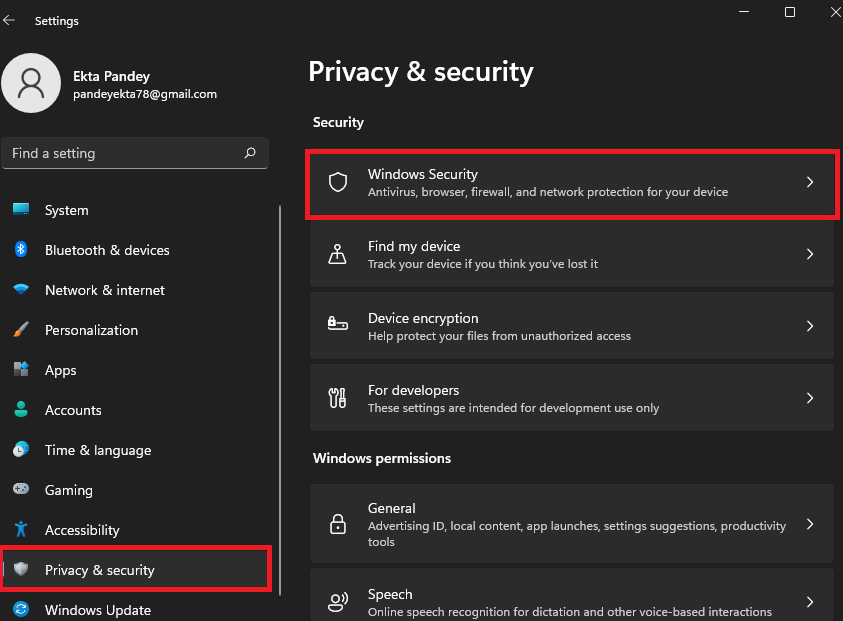Open the System settings category
The height and width of the screenshot is (621, 843).
[x=66, y=210]
